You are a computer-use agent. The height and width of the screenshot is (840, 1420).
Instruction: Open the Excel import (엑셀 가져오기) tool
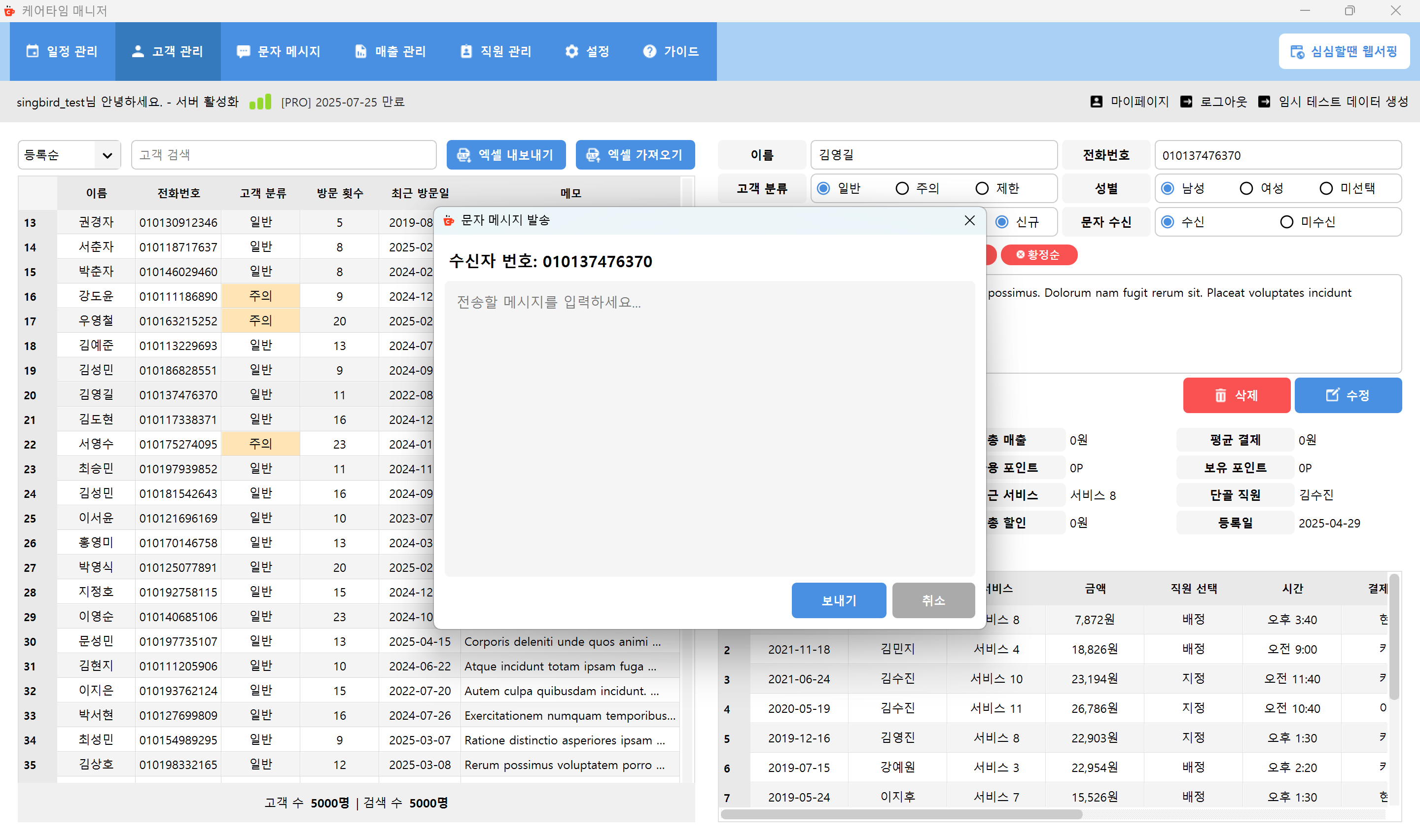pyautogui.click(x=635, y=154)
